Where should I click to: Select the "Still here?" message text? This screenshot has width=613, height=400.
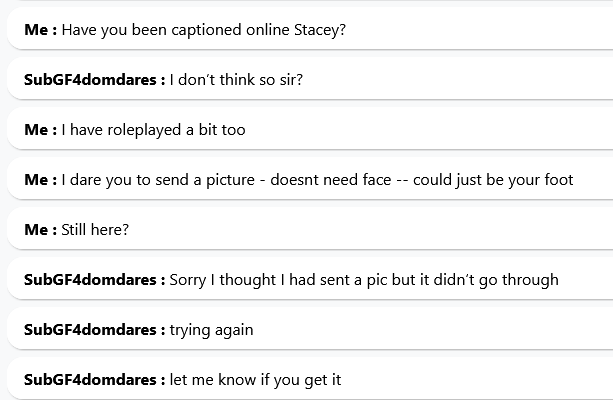pos(95,230)
